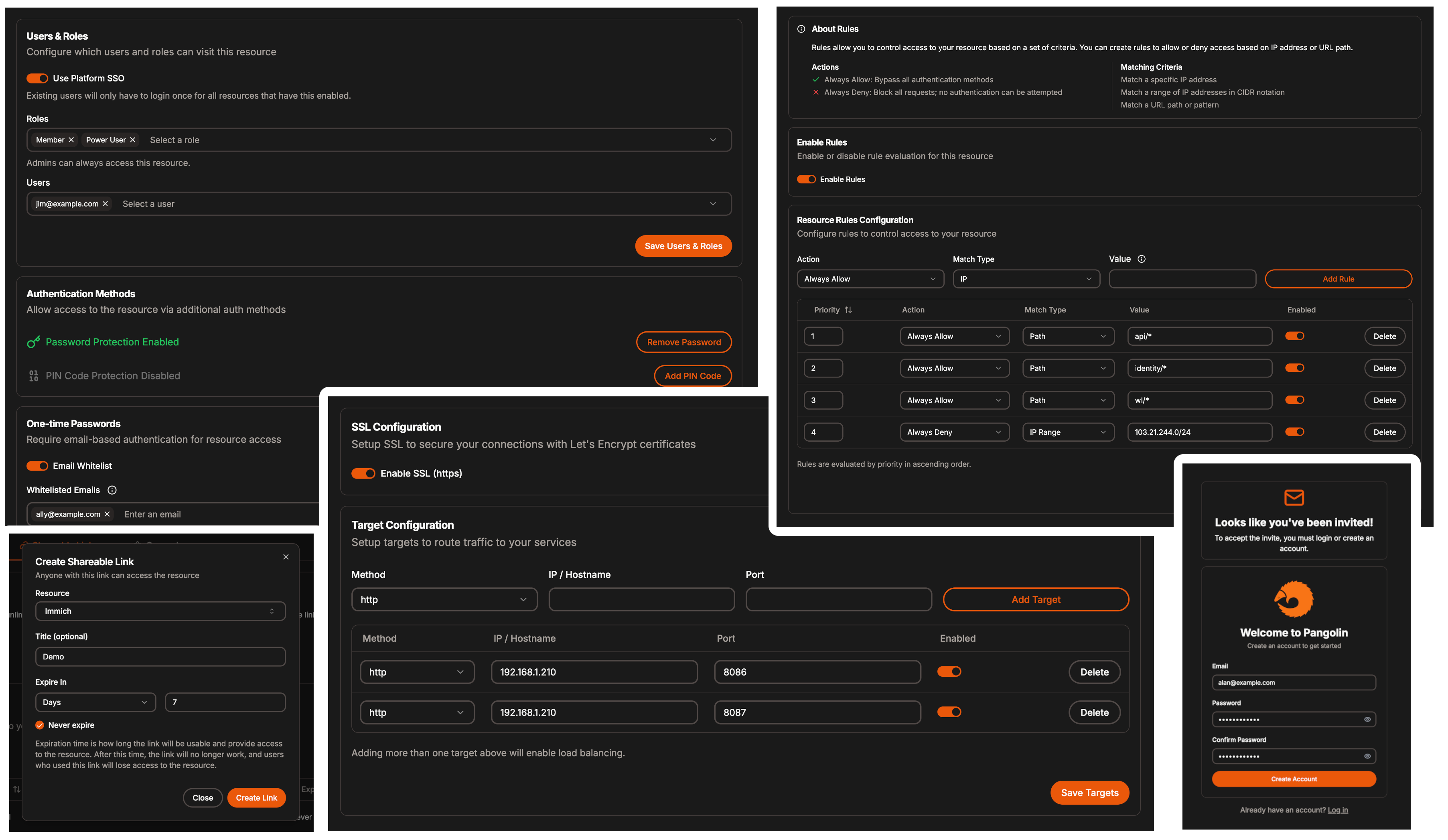Delete the target with port 8087
This screenshot has height=840, width=1448.
pos(1093,712)
